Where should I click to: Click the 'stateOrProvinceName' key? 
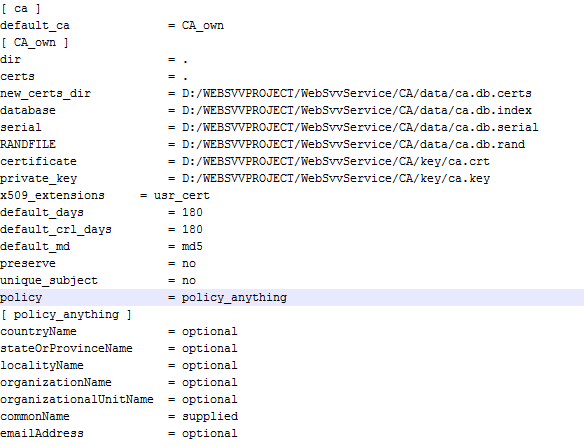(x=66, y=348)
